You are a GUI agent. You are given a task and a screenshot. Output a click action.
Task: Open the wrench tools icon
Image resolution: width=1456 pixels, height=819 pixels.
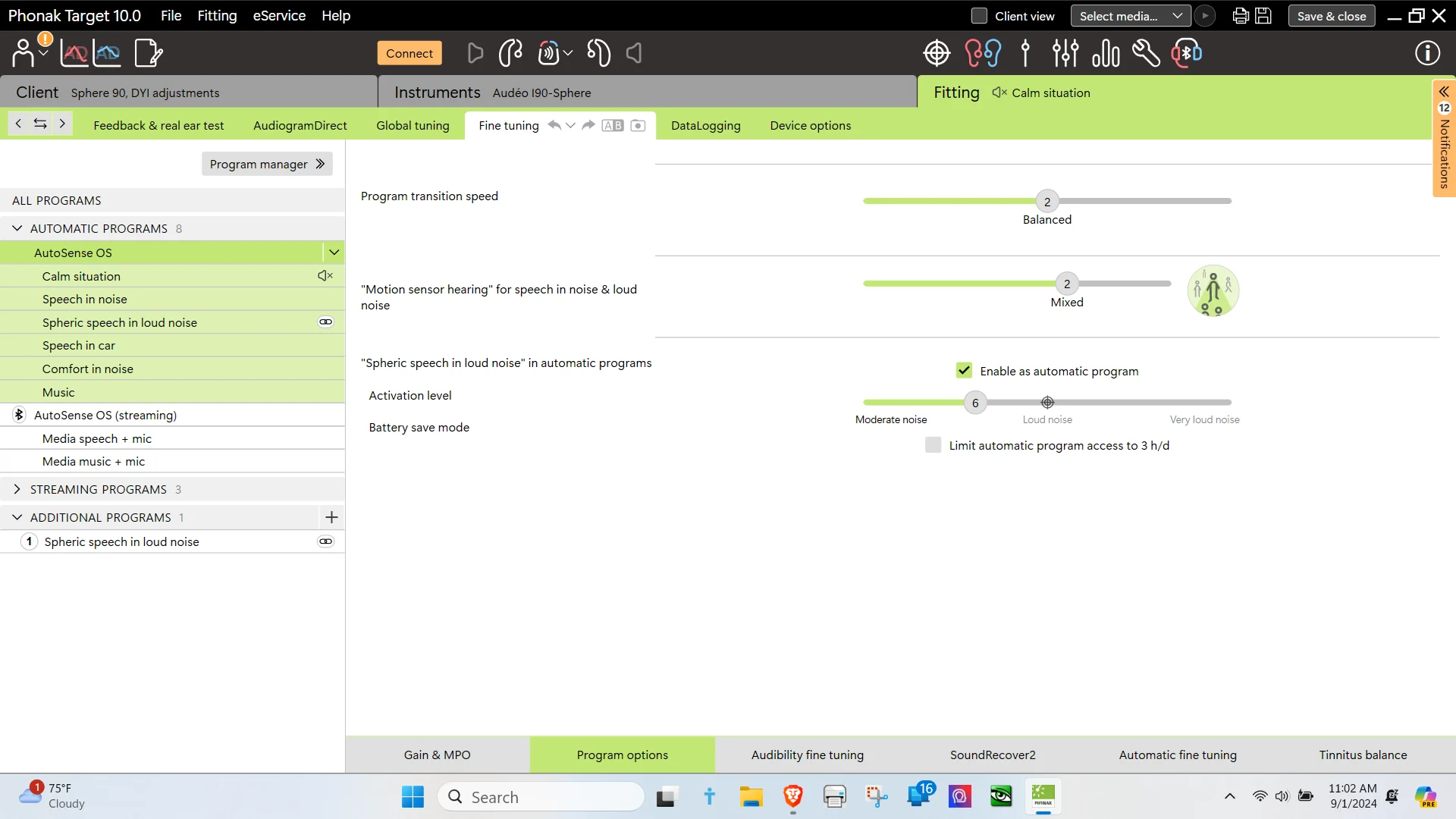1146,53
